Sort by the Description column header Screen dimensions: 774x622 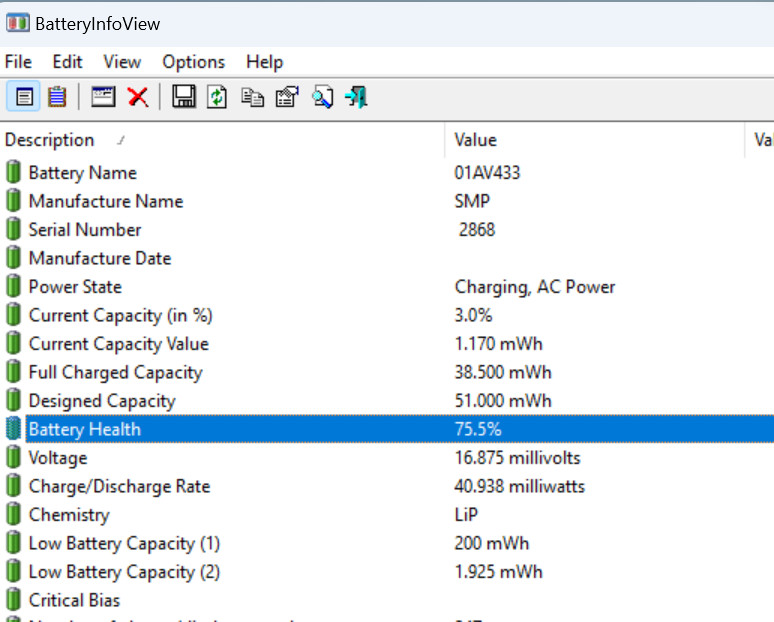point(50,140)
